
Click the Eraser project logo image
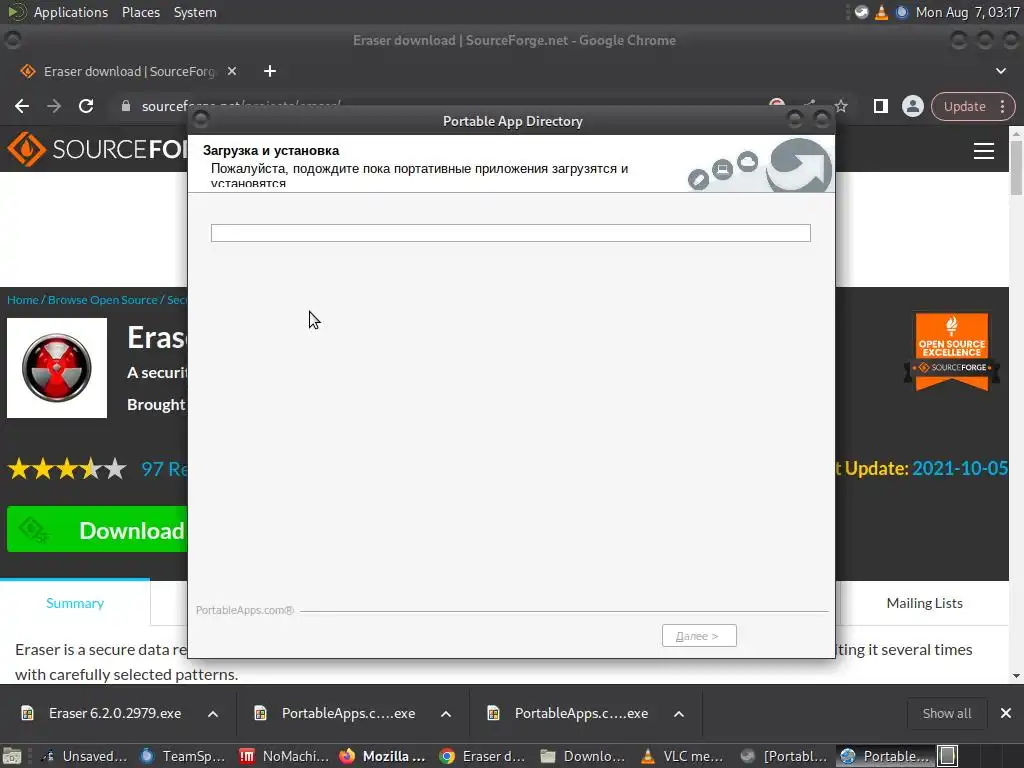point(57,368)
